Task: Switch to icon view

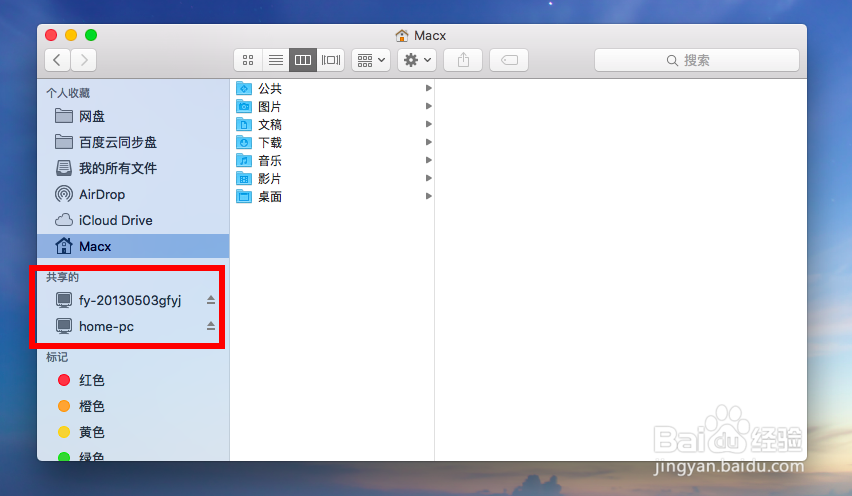Action: click(x=248, y=60)
